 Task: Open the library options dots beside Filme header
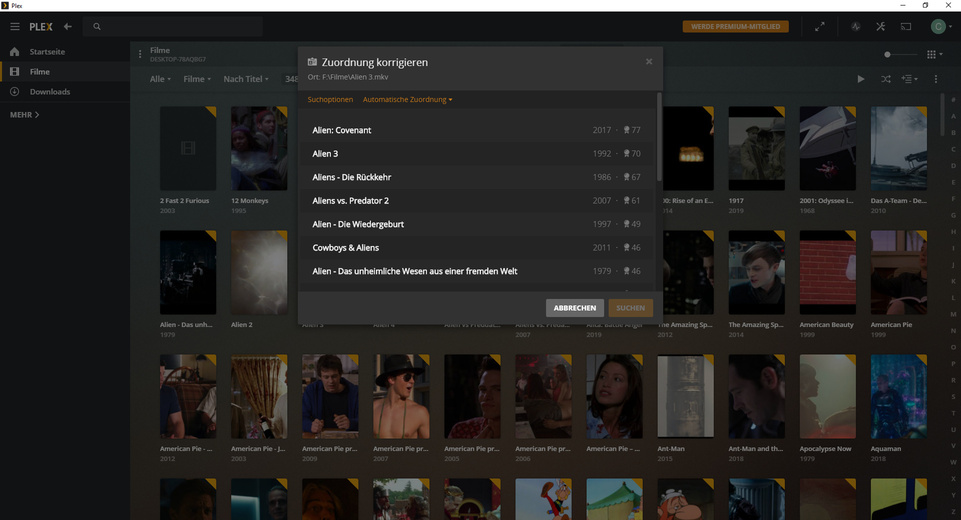(140, 54)
